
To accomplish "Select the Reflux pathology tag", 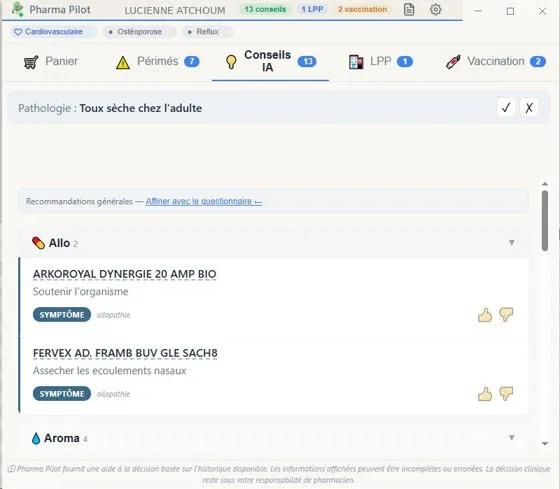I will click(x=207, y=32).
